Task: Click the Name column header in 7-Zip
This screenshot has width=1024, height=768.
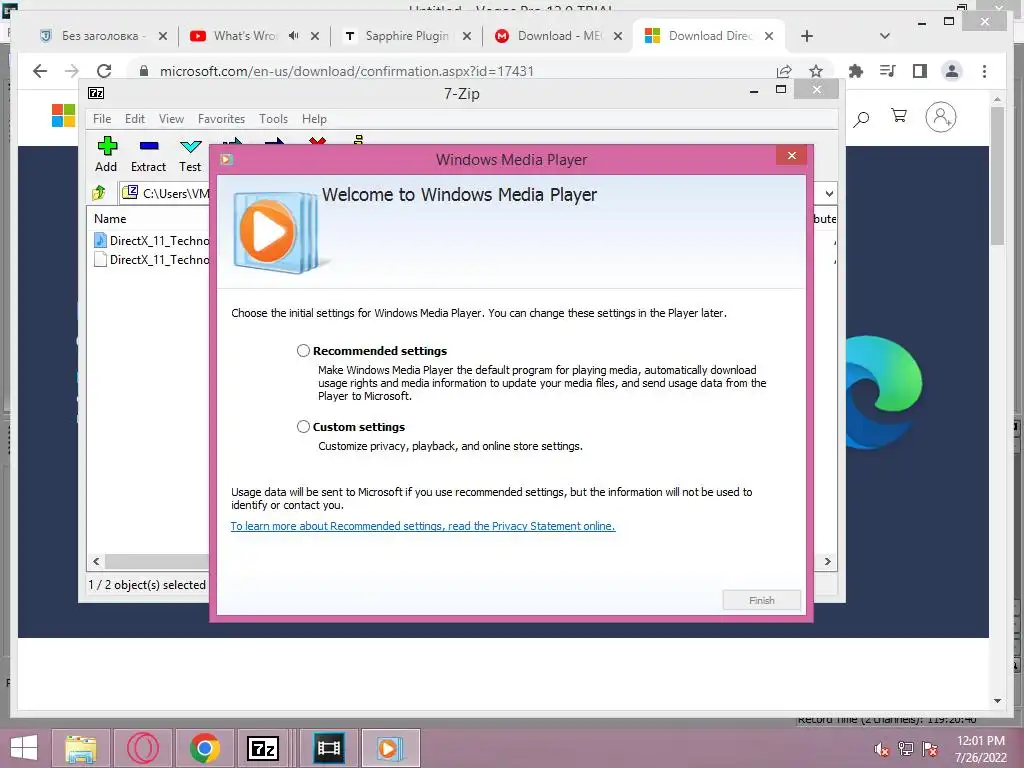Action: [110, 219]
